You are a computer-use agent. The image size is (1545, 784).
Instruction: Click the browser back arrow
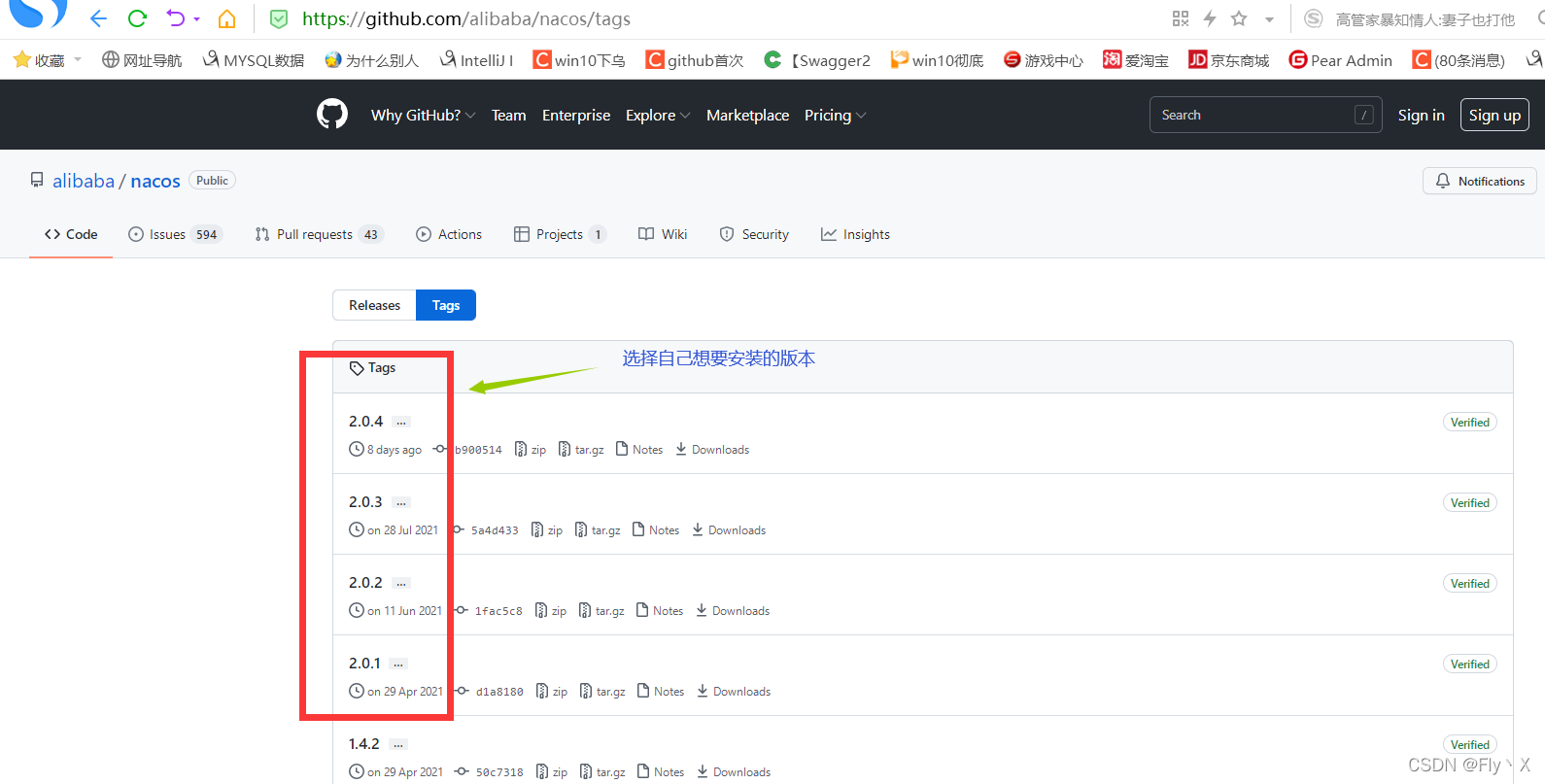98,18
